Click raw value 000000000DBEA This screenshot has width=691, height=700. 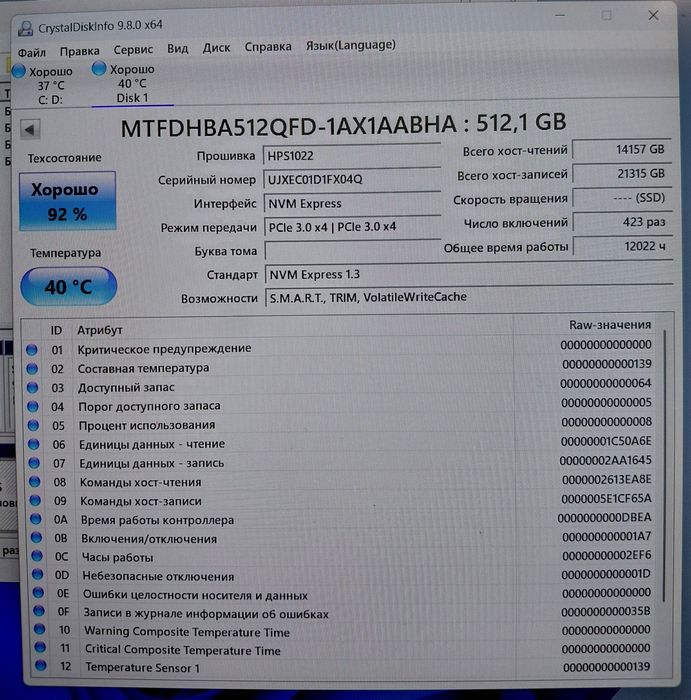[x=604, y=518]
